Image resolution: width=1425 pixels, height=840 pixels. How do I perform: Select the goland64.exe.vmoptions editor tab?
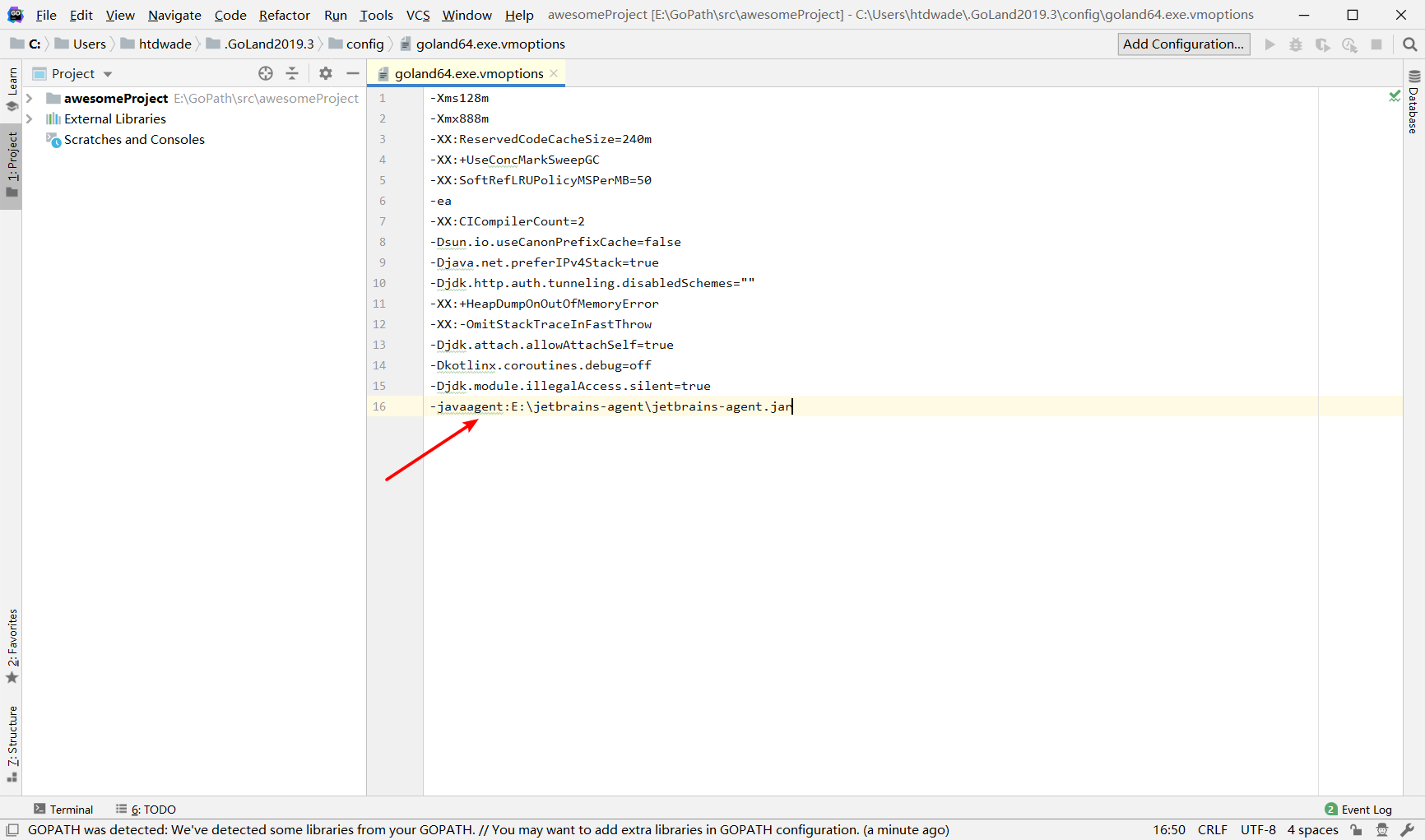tap(468, 73)
